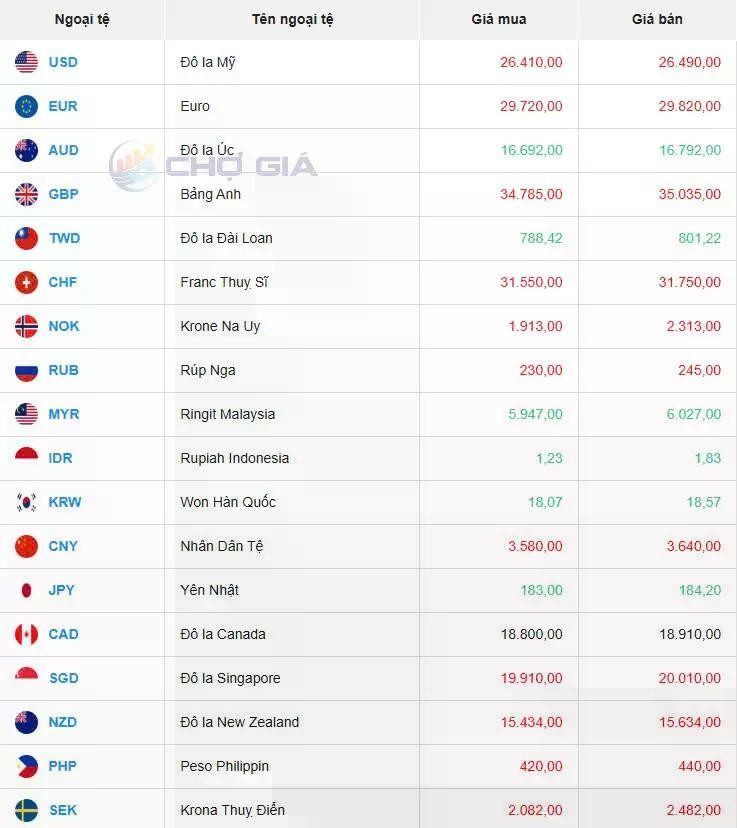The width and height of the screenshot is (737, 828).
Task: Click the Giá bán column header
Action: pyautogui.click(x=657, y=20)
